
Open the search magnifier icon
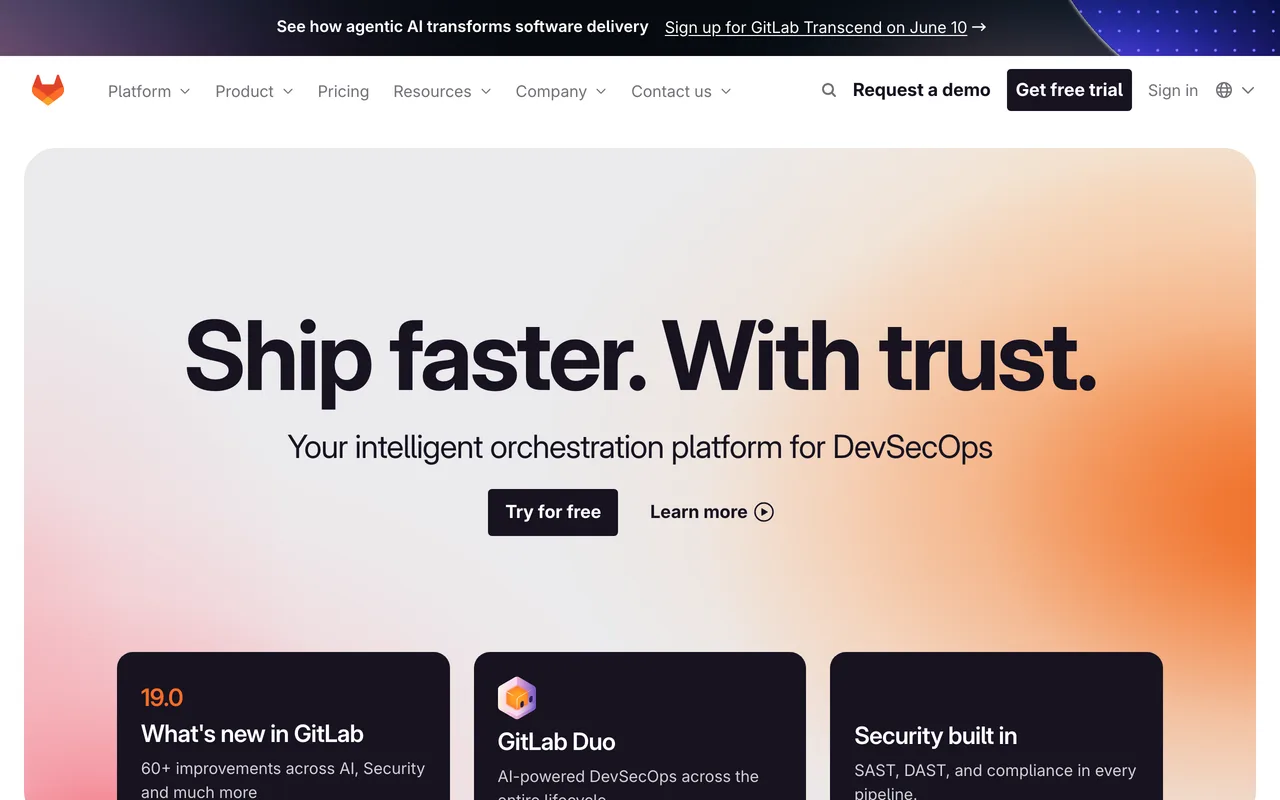click(829, 90)
